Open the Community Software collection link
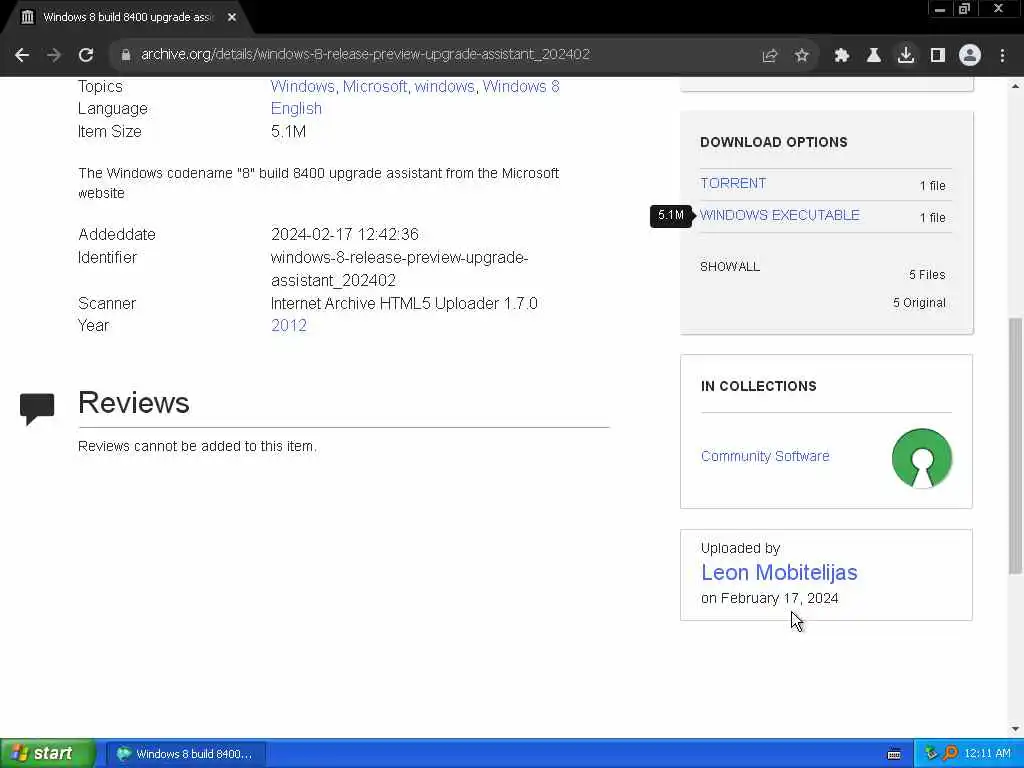1024x768 pixels. click(x=765, y=456)
